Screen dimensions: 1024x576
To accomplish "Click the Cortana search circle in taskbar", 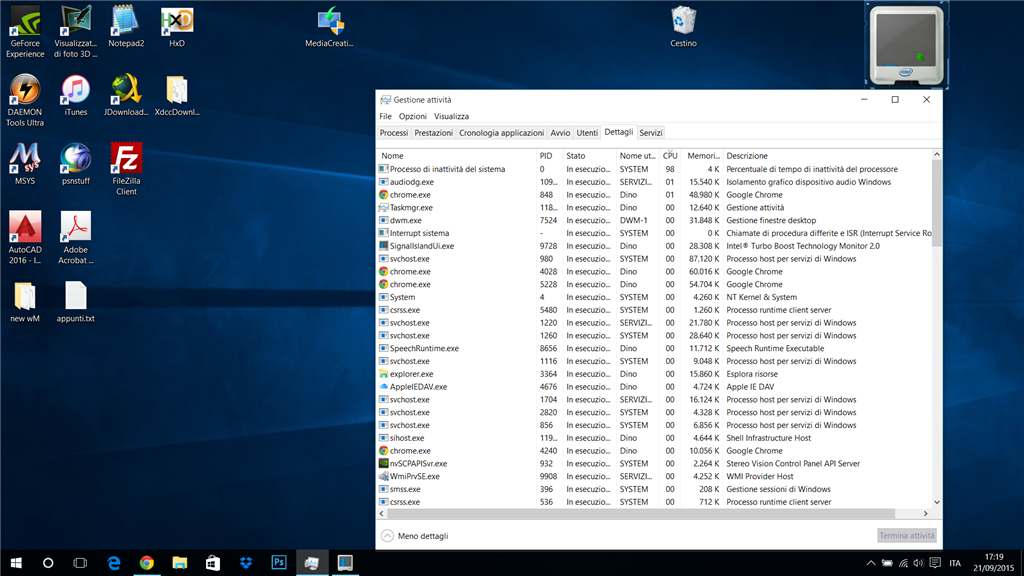I will point(48,562).
